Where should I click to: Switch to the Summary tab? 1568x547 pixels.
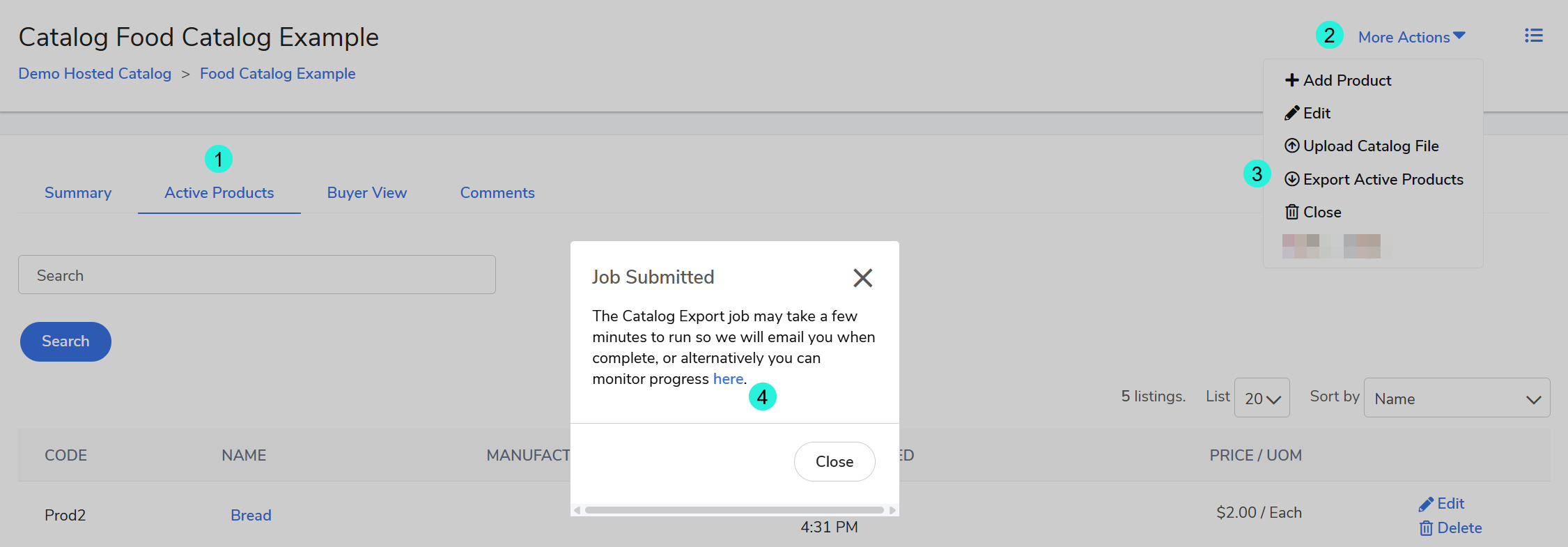click(78, 192)
